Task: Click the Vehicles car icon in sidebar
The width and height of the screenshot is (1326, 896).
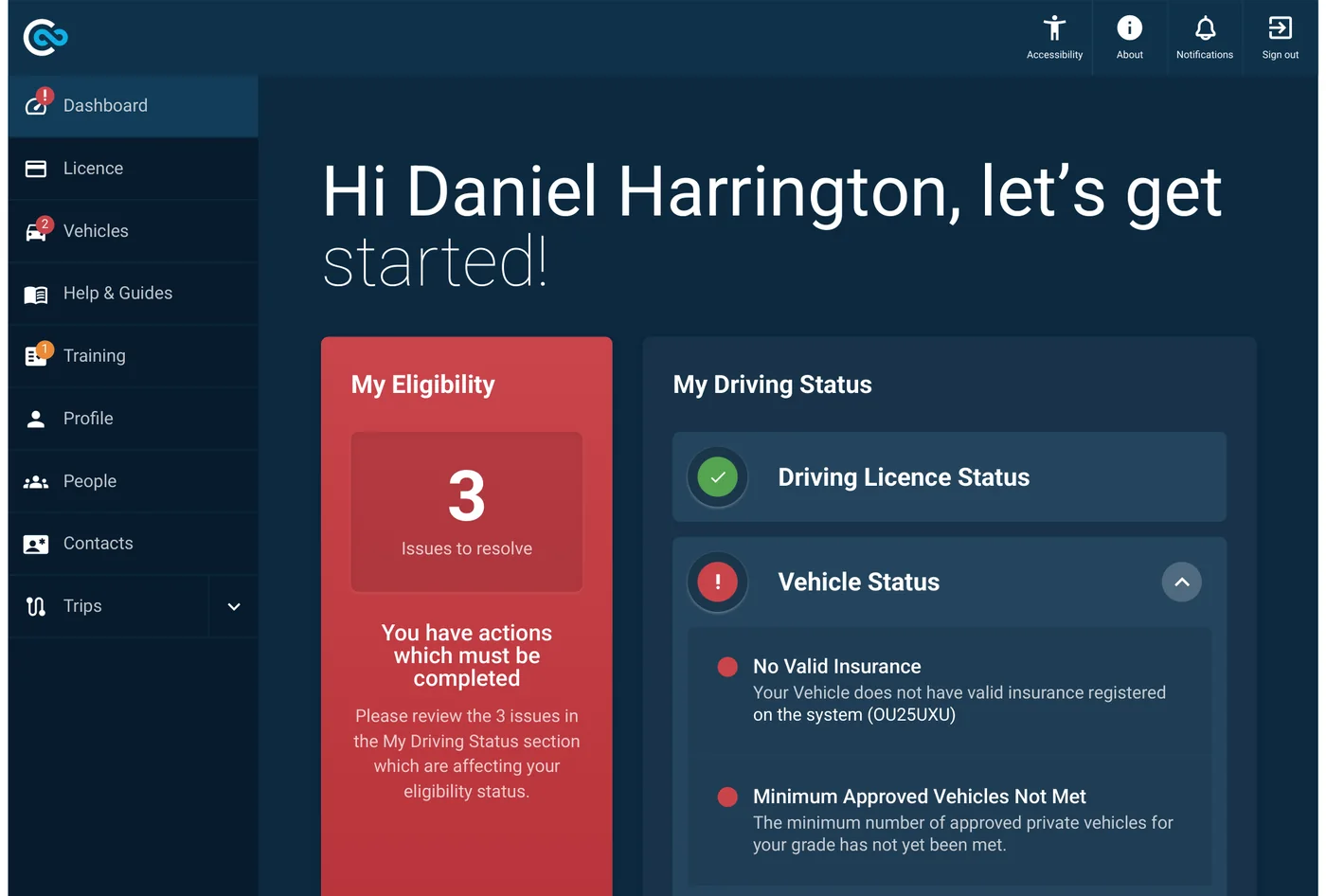Action: pos(36,232)
